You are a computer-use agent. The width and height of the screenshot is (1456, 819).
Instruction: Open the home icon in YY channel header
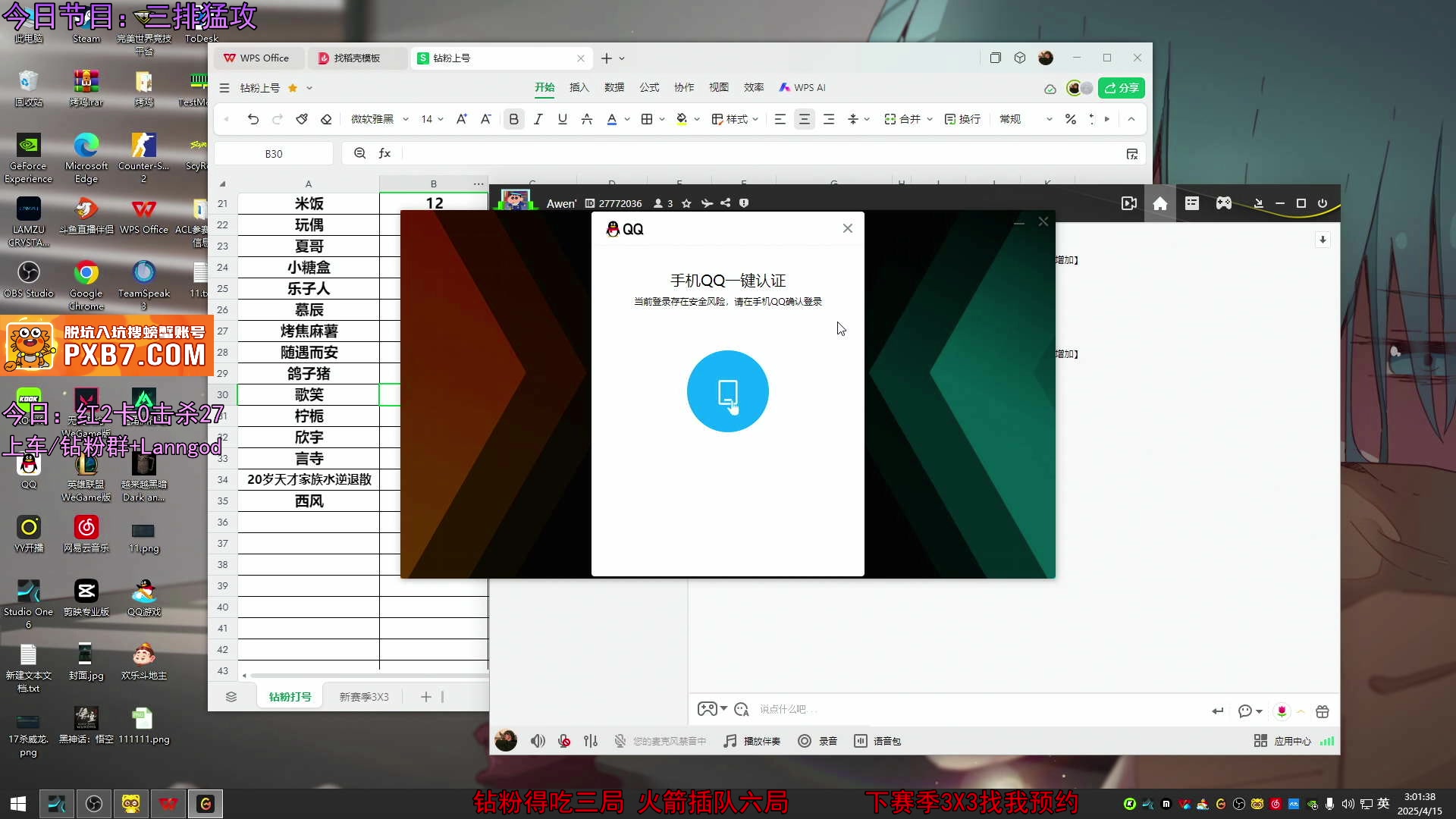tap(1159, 203)
